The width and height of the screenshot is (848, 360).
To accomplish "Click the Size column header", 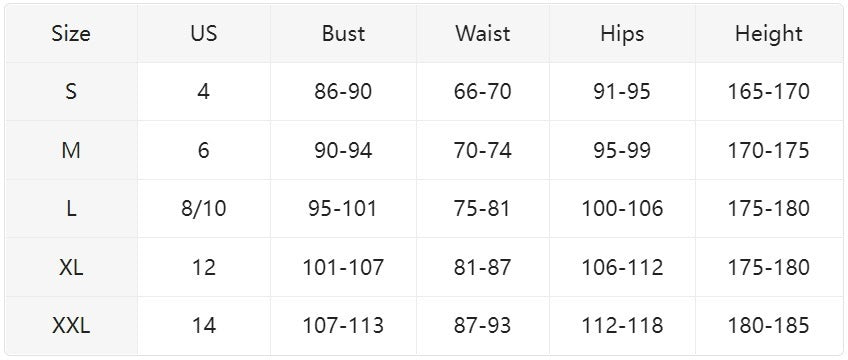I will [x=71, y=34].
